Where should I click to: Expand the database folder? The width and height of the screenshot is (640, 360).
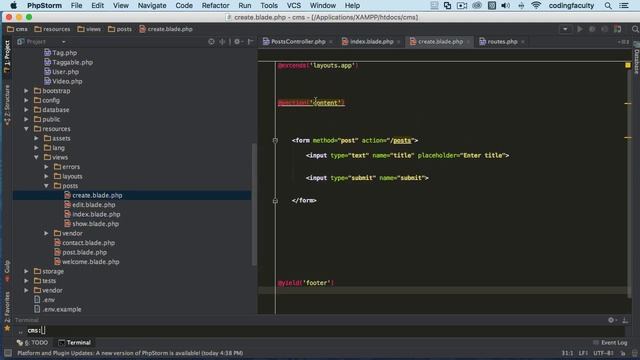click(x=26, y=110)
